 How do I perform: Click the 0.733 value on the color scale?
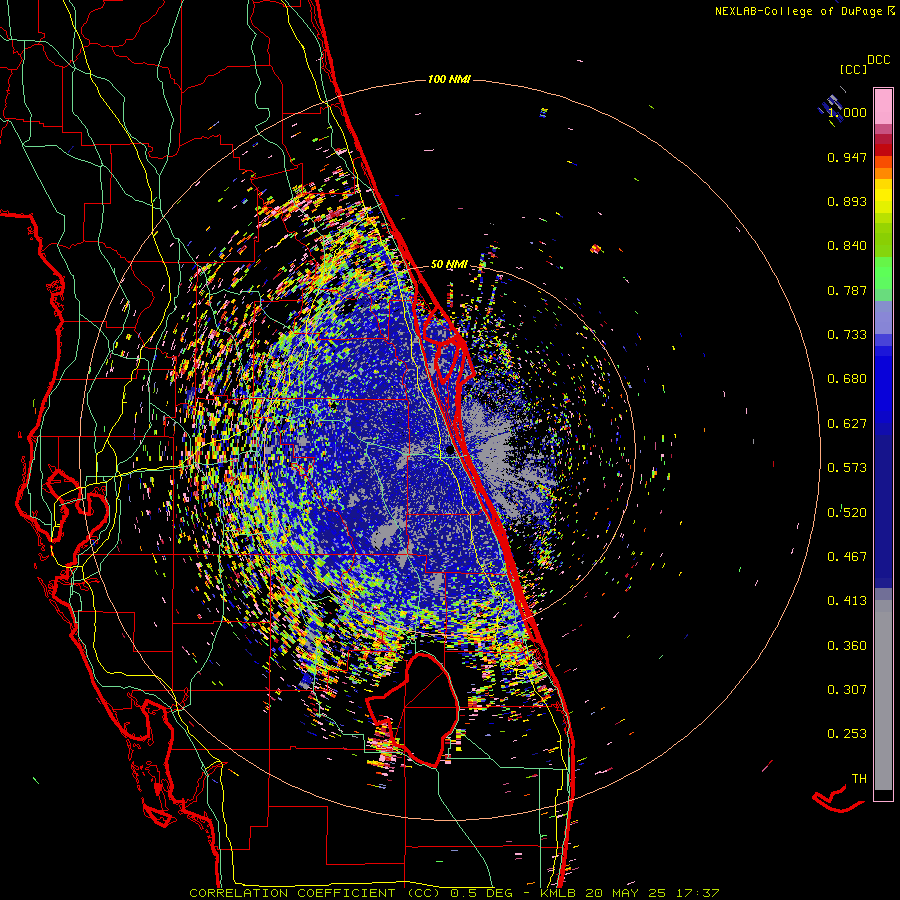point(847,335)
